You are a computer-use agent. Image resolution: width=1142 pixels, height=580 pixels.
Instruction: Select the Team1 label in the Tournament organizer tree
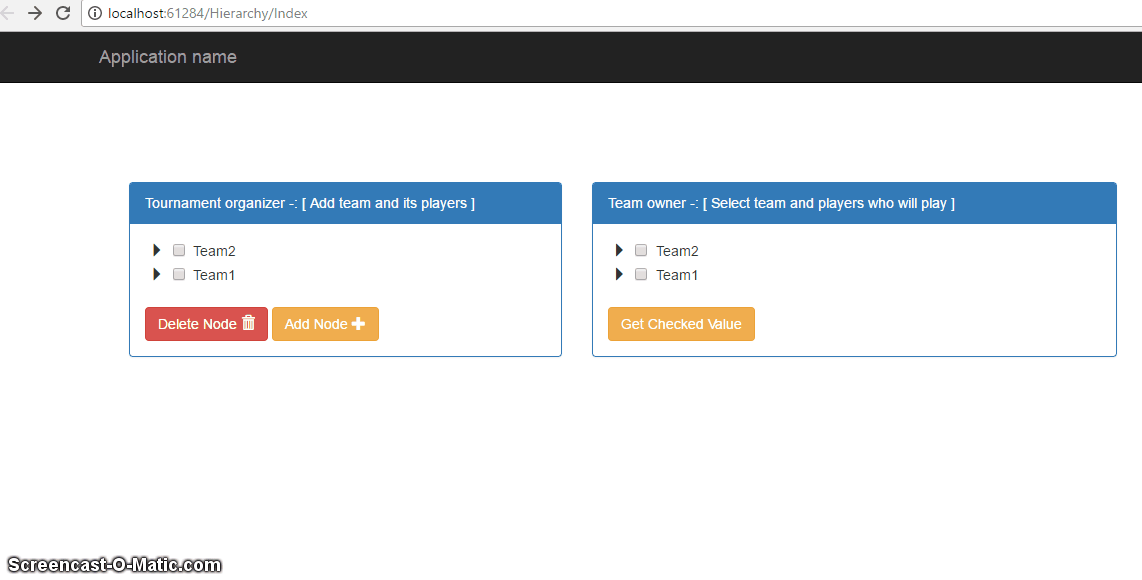214,275
